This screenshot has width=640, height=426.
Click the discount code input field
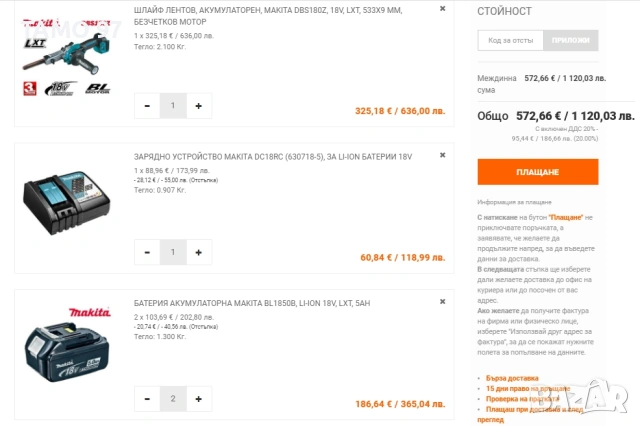point(510,40)
